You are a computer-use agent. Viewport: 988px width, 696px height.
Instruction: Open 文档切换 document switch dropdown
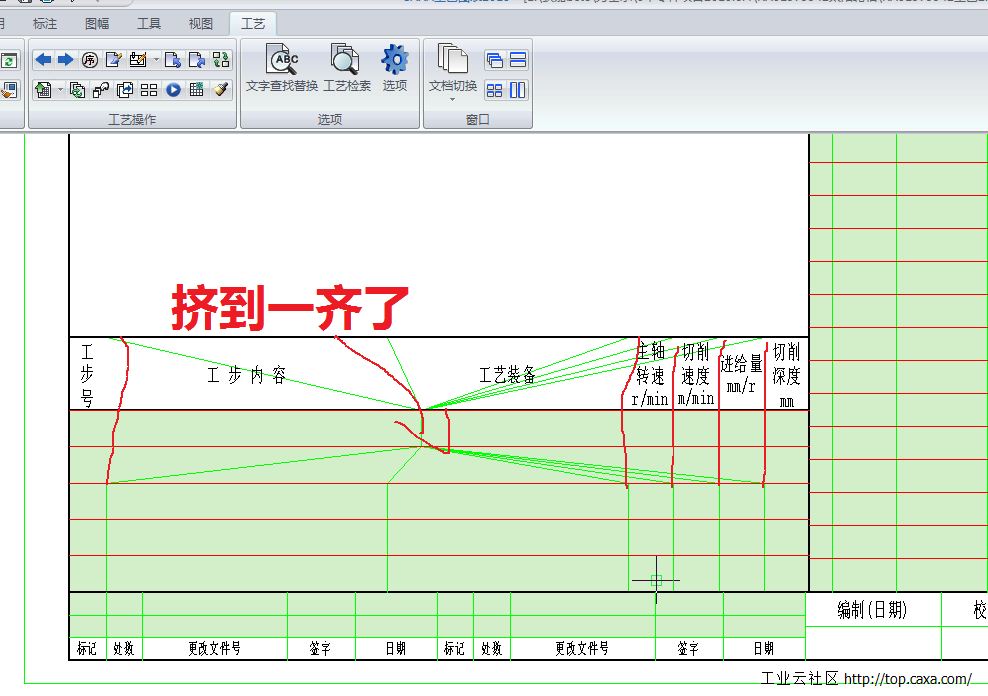point(452,72)
